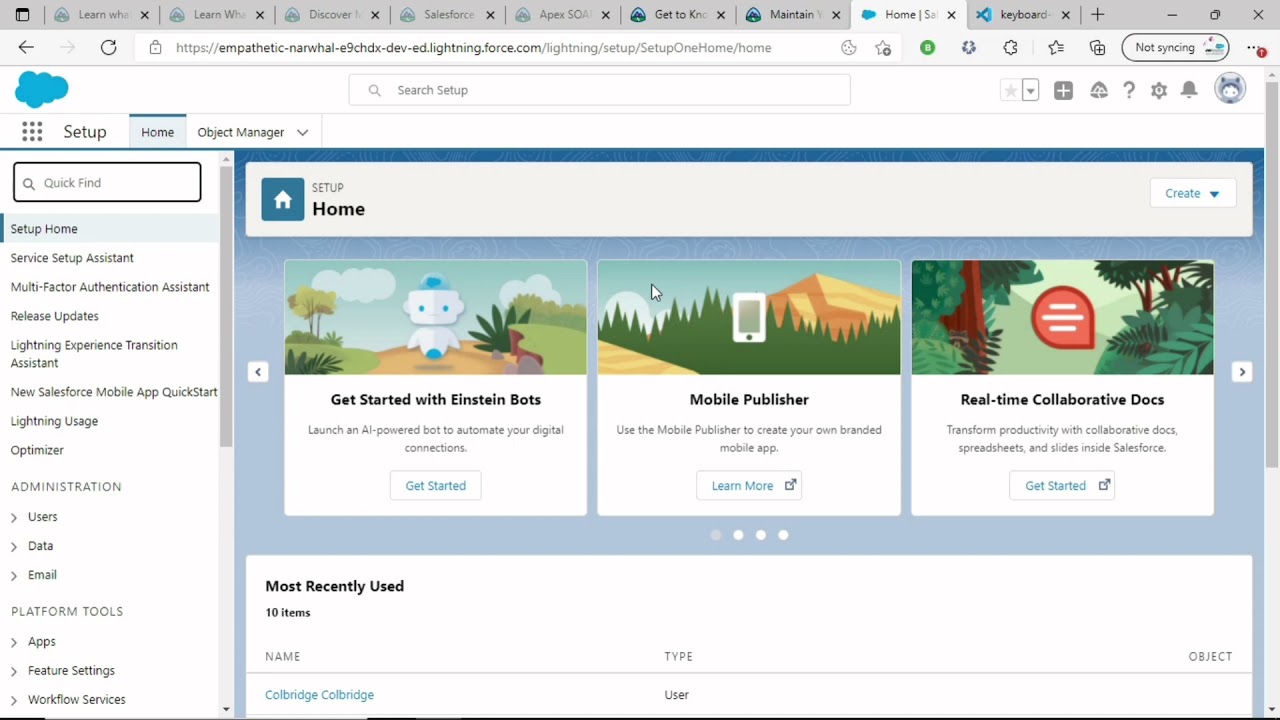Open the Salesforce App Launcher grid
The height and width of the screenshot is (720, 1280).
[32, 132]
